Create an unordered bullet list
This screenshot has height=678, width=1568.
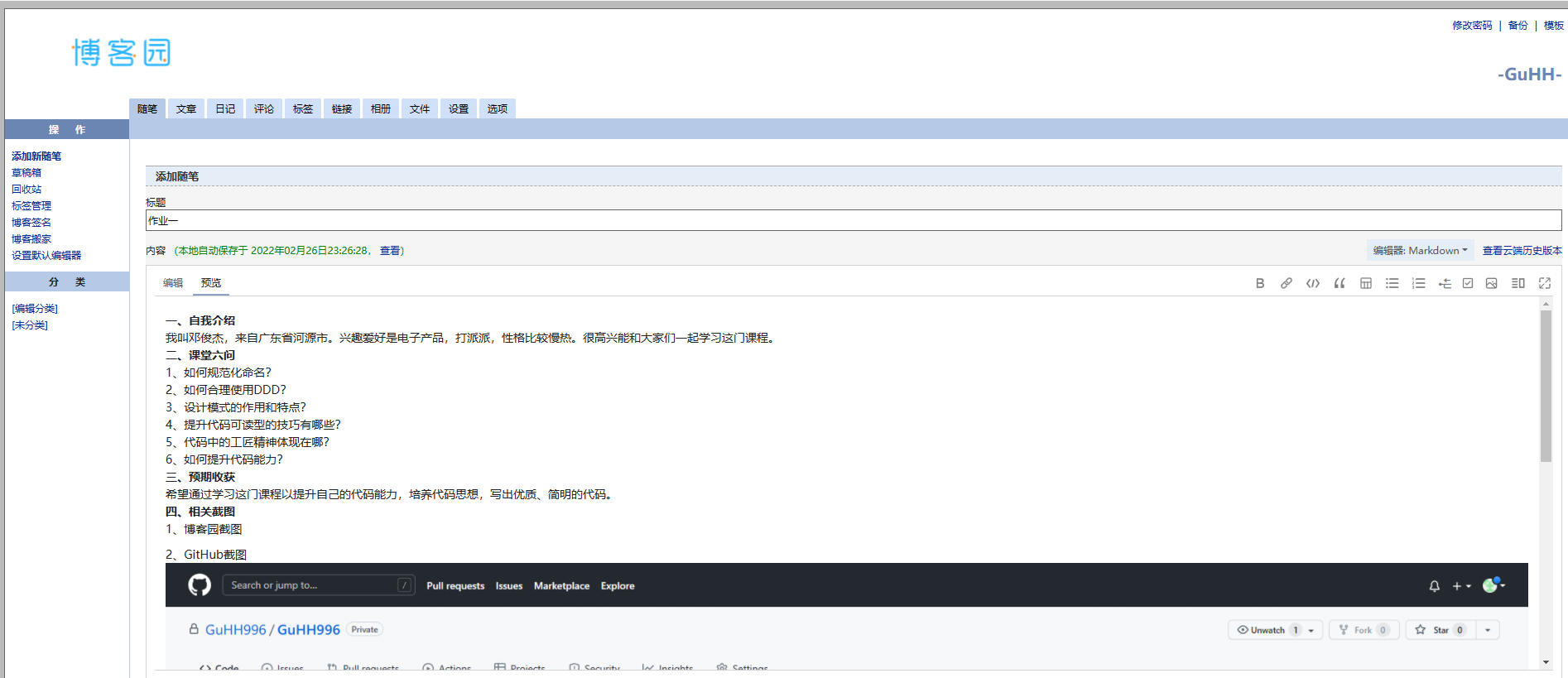[x=1392, y=283]
